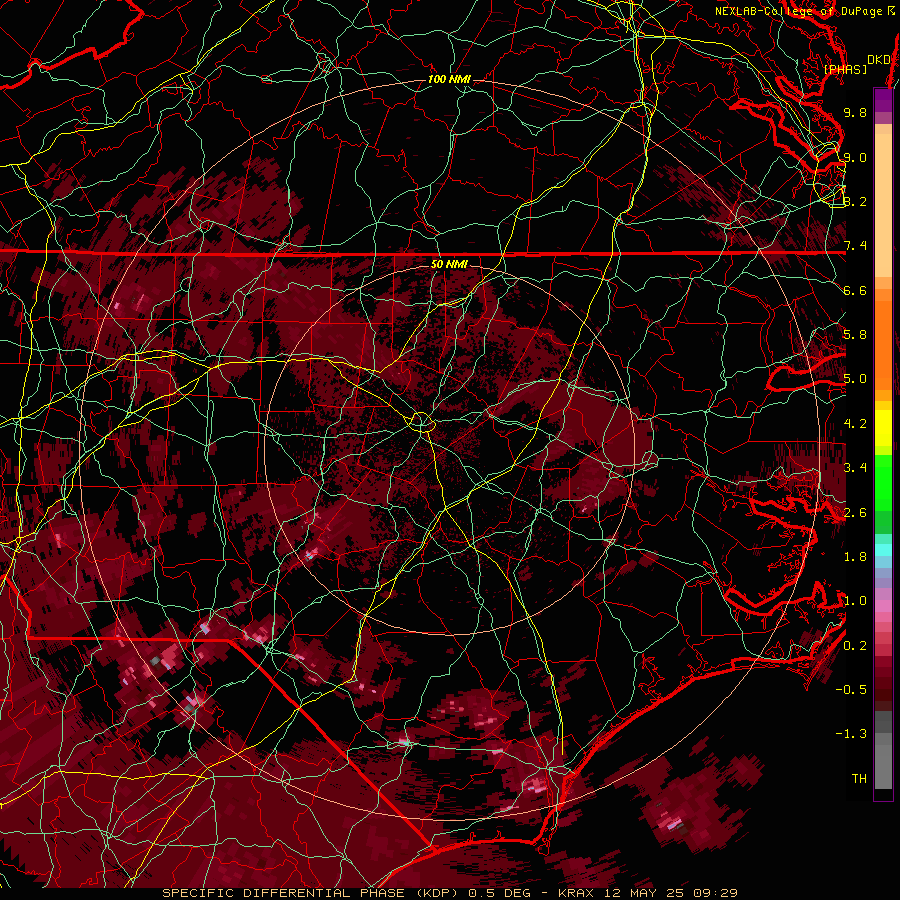
Task: Click the 5.8 scale value
Action: click(x=855, y=335)
